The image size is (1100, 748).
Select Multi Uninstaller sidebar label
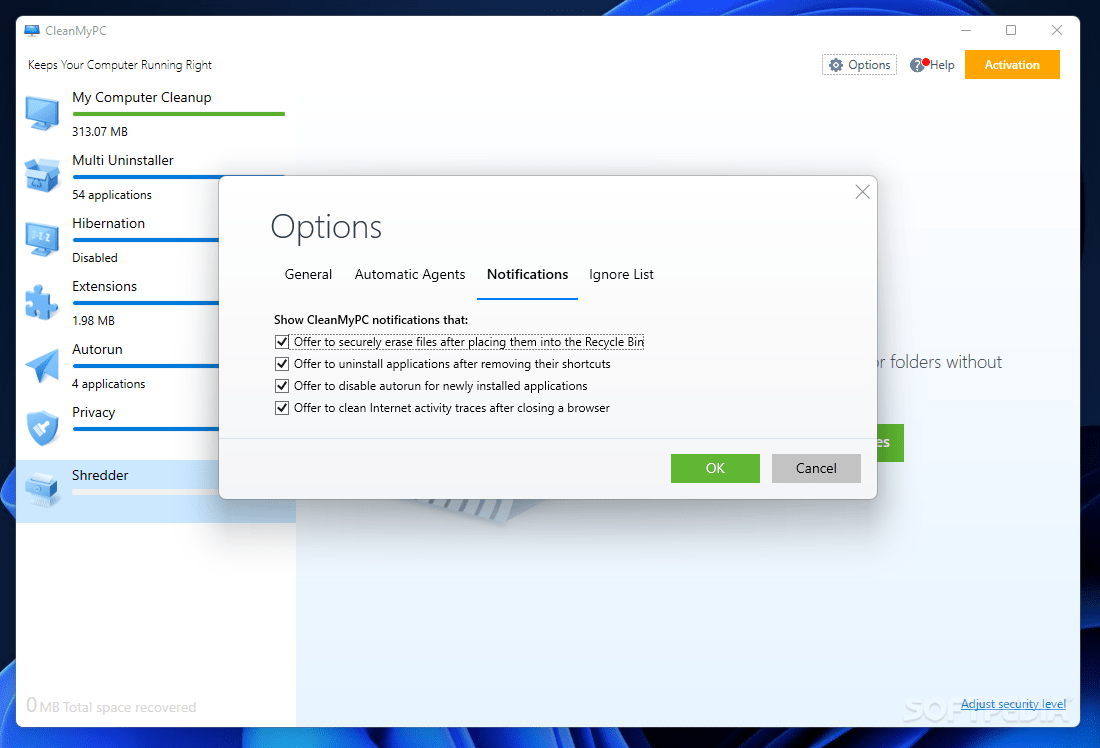(x=123, y=161)
